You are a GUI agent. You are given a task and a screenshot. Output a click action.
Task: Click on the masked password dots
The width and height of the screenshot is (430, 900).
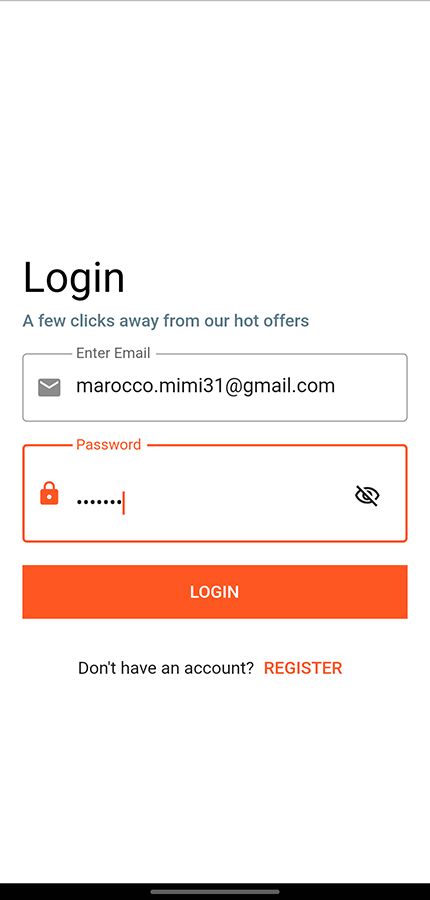pyautogui.click(x=99, y=503)
